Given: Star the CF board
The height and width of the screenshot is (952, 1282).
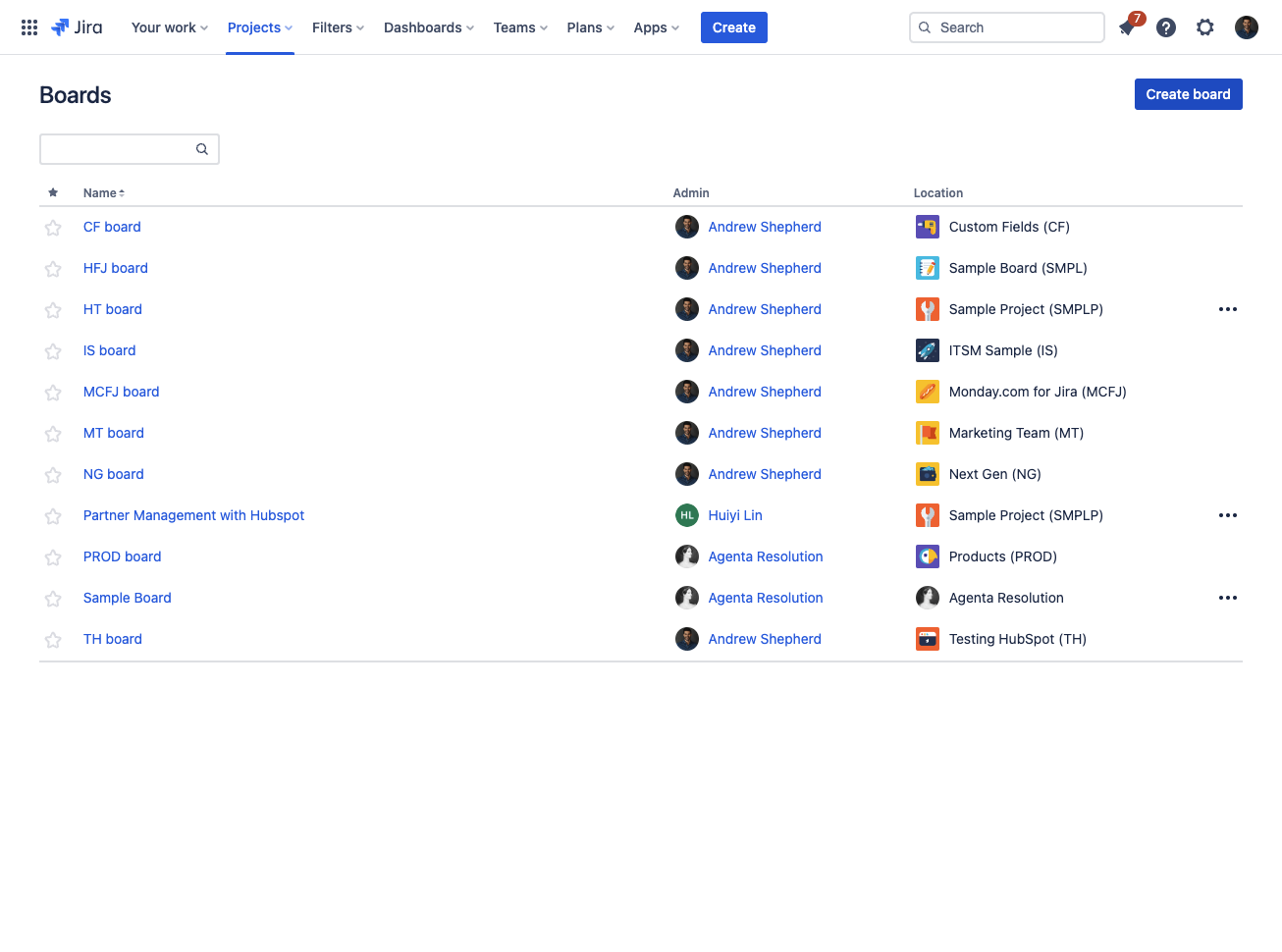Looking at the screenshot, I should coord(53,228).
